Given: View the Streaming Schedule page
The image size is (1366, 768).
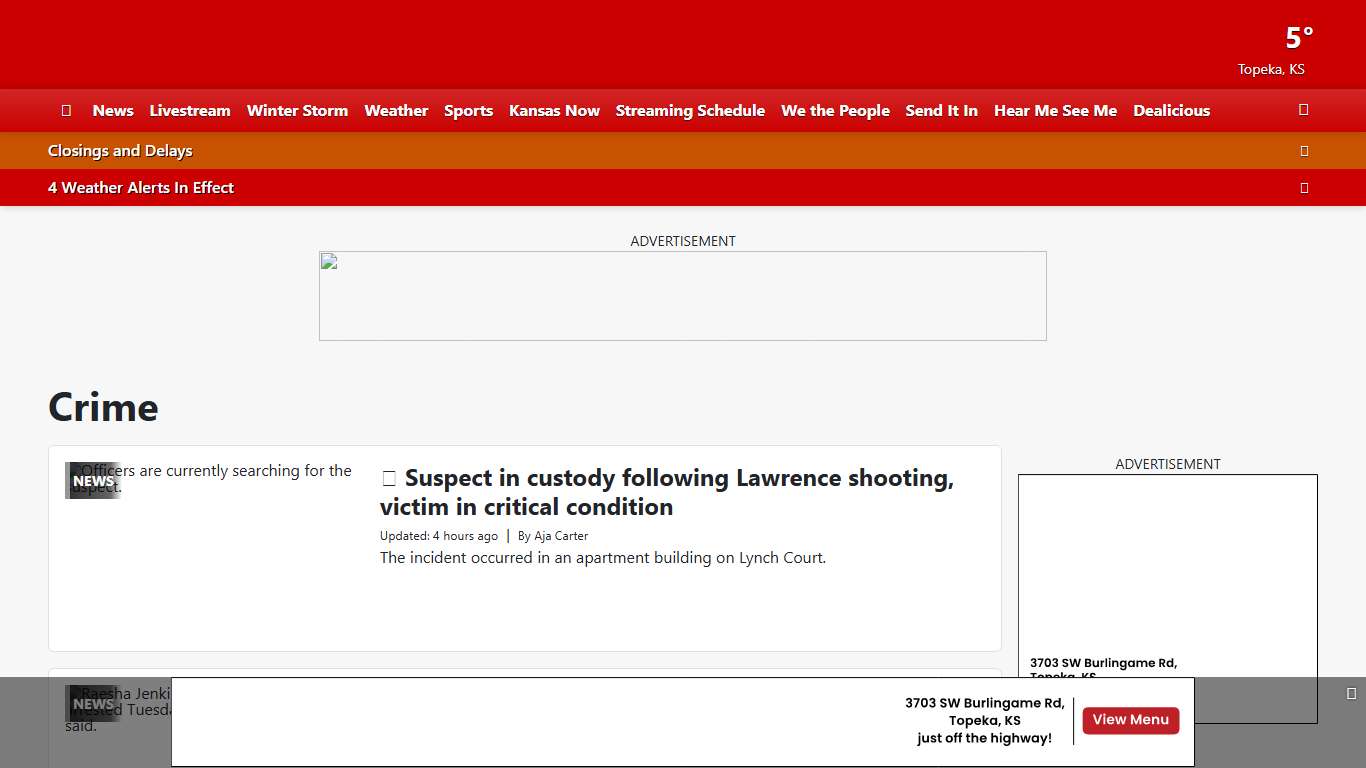Looking at the screenshot, I should (690, 111).
